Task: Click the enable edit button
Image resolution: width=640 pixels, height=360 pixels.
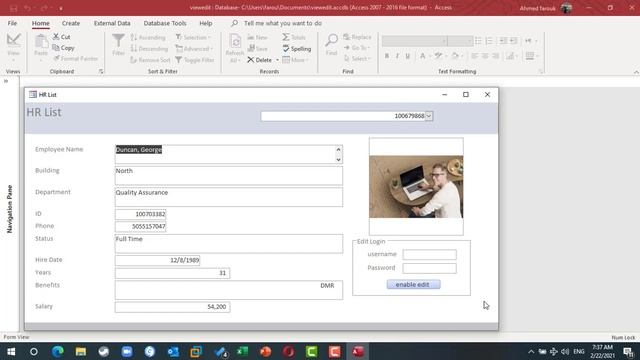Action: (413, 284)
